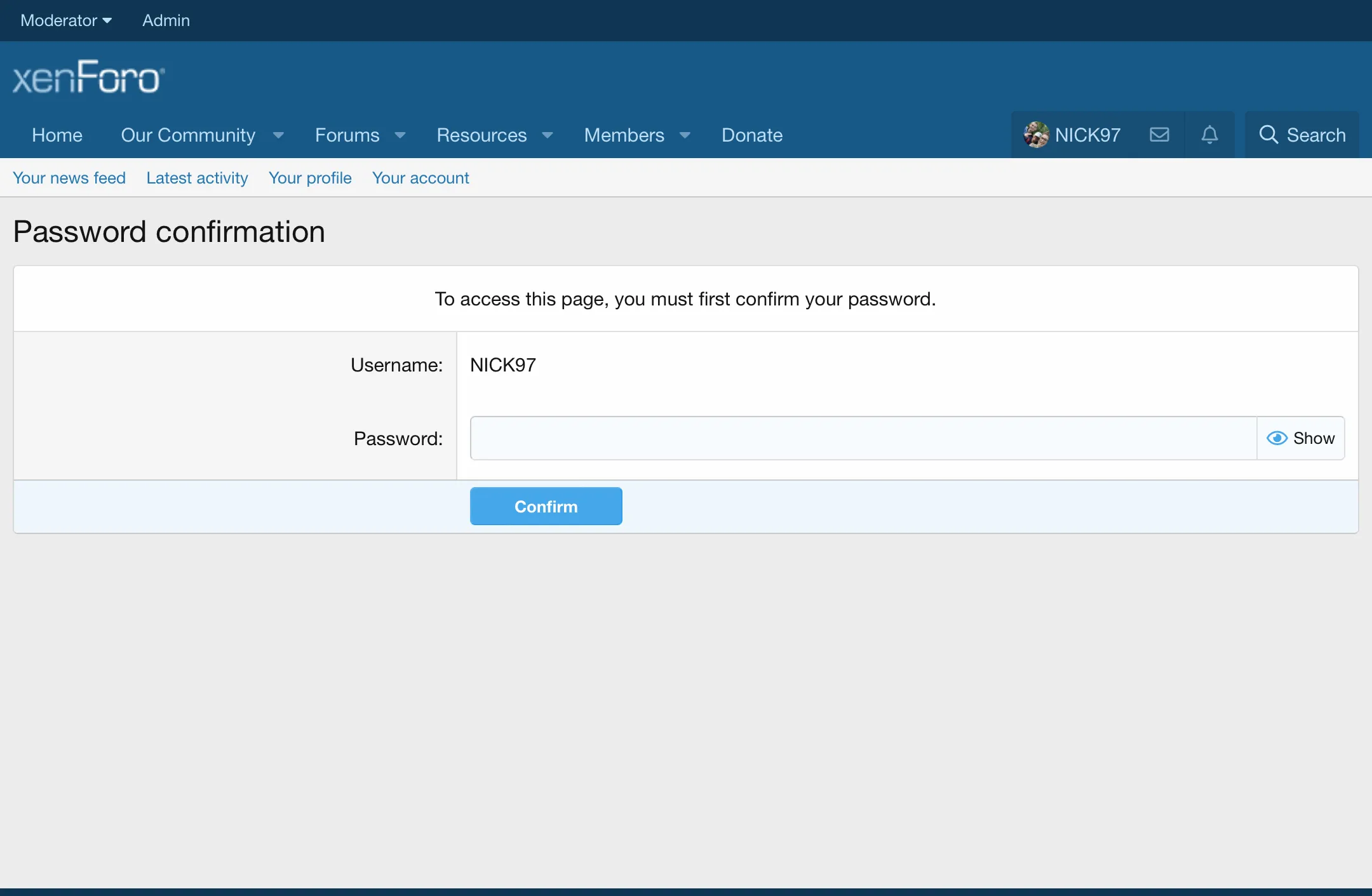Expand Our Community menu arrow
Screen dimensions: 1372x896
click(278, 135)
